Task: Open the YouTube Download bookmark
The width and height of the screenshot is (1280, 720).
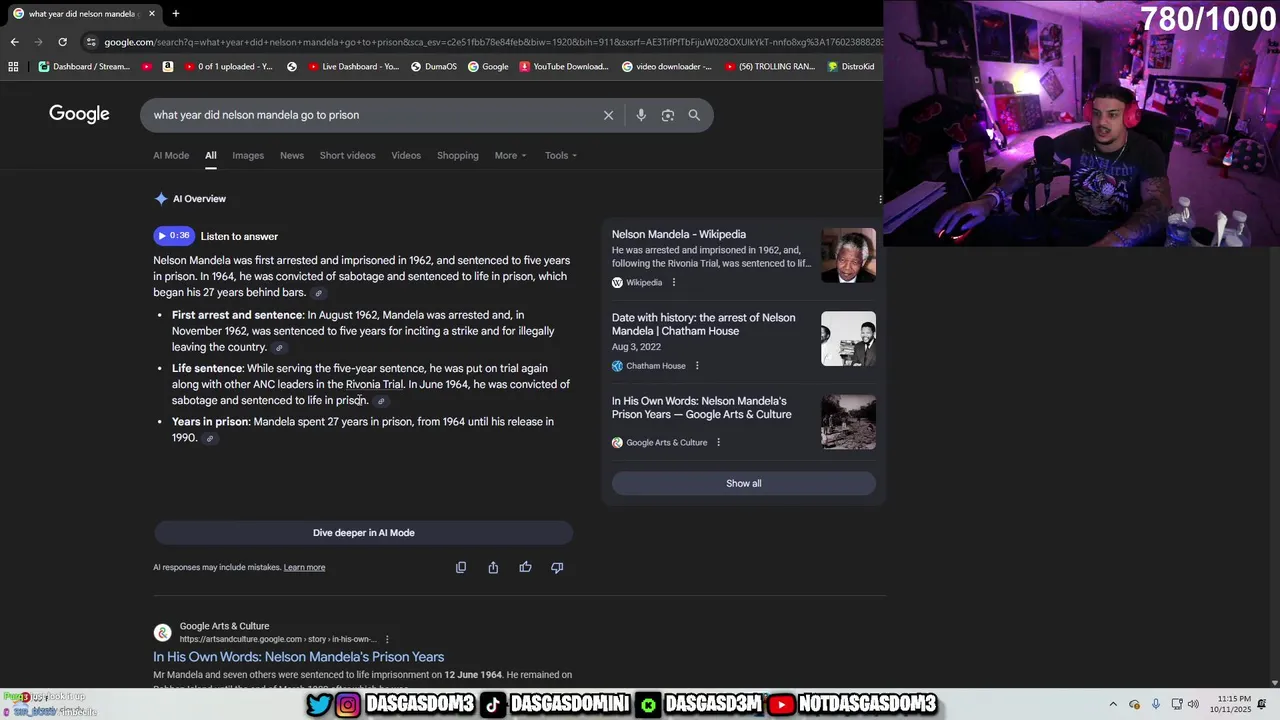Action: point(564,67)
